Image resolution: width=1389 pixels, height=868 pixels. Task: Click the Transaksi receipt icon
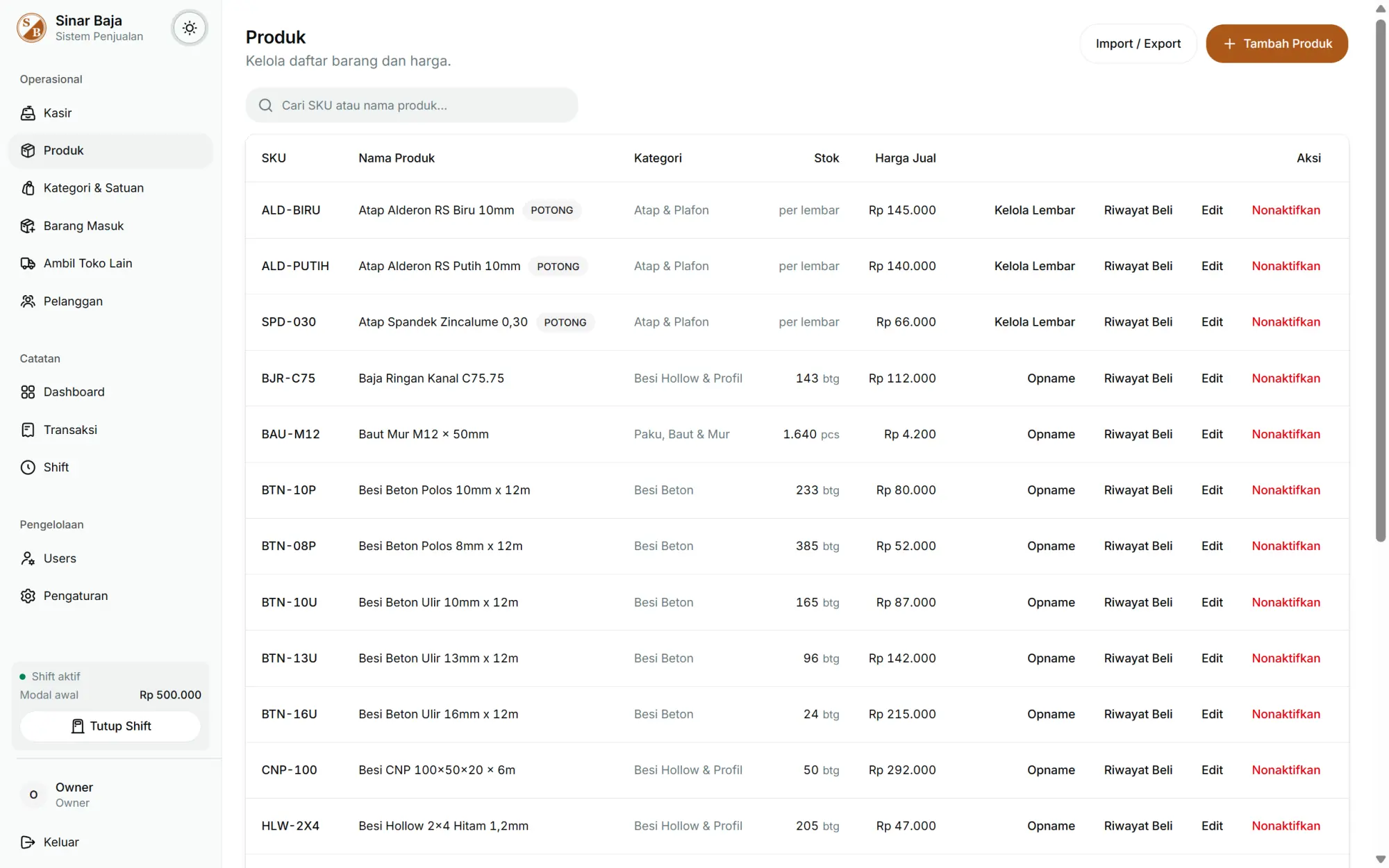28,430
